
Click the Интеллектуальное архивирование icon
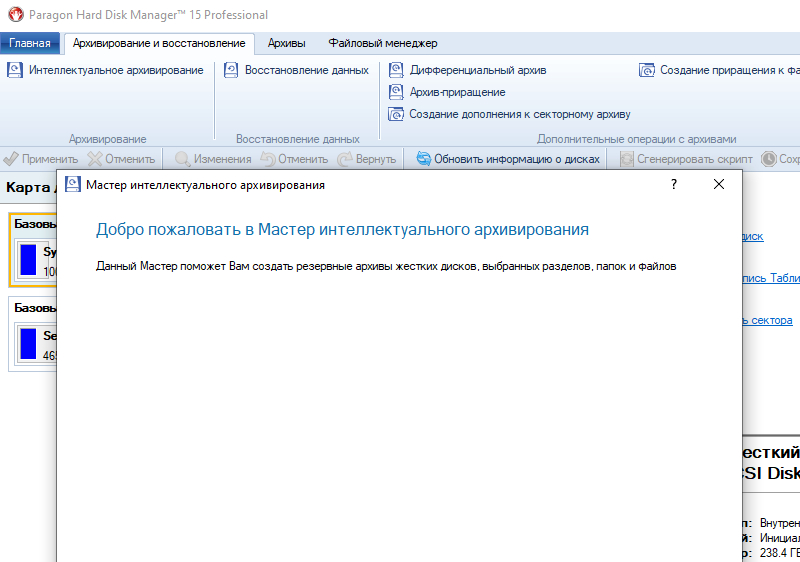[15, 70]
